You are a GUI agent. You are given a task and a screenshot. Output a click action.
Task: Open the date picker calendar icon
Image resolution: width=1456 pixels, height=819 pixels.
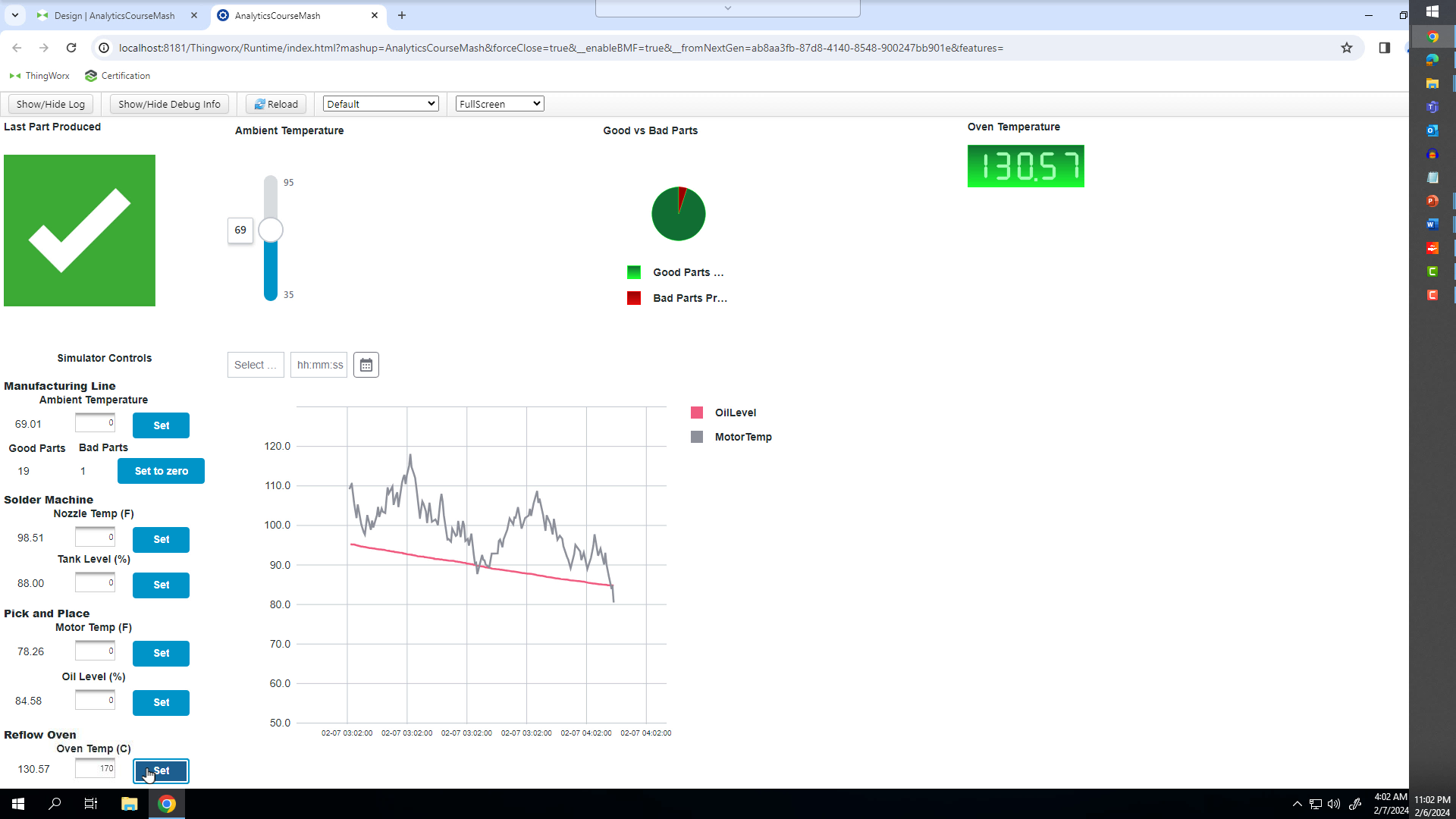point(366,365)
